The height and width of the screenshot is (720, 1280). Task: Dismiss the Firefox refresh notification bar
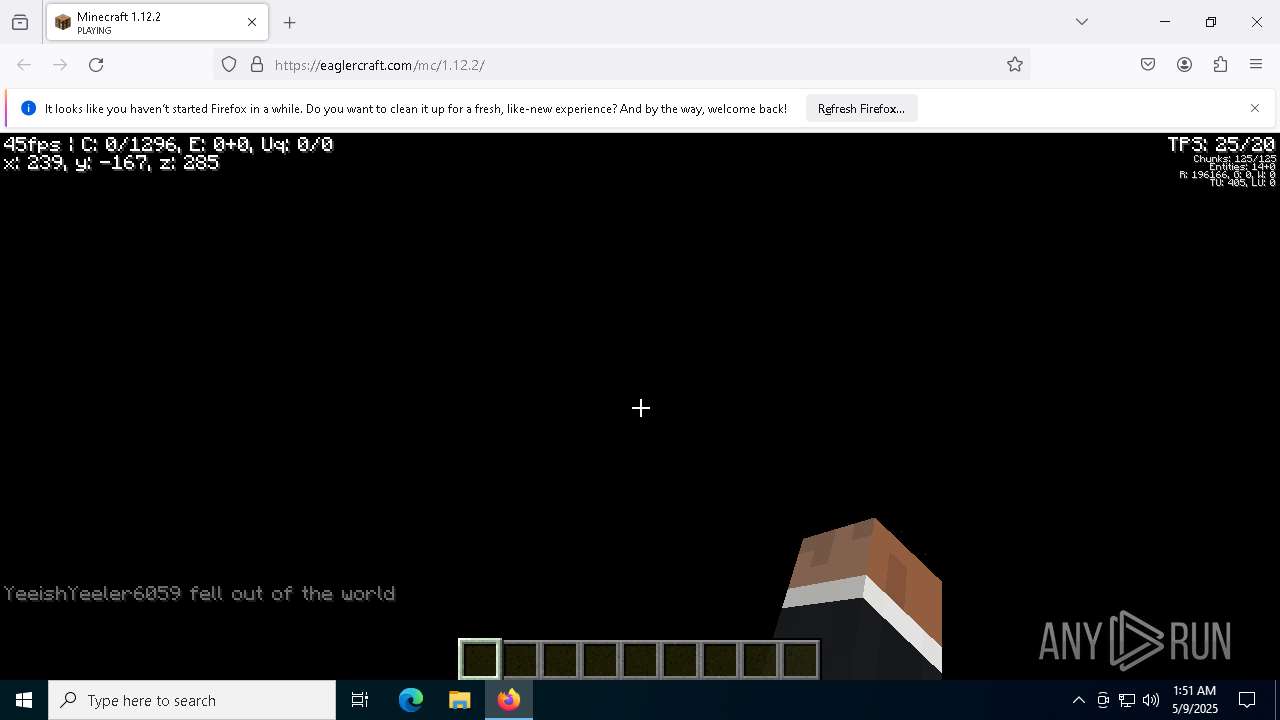click(1255, 108)
